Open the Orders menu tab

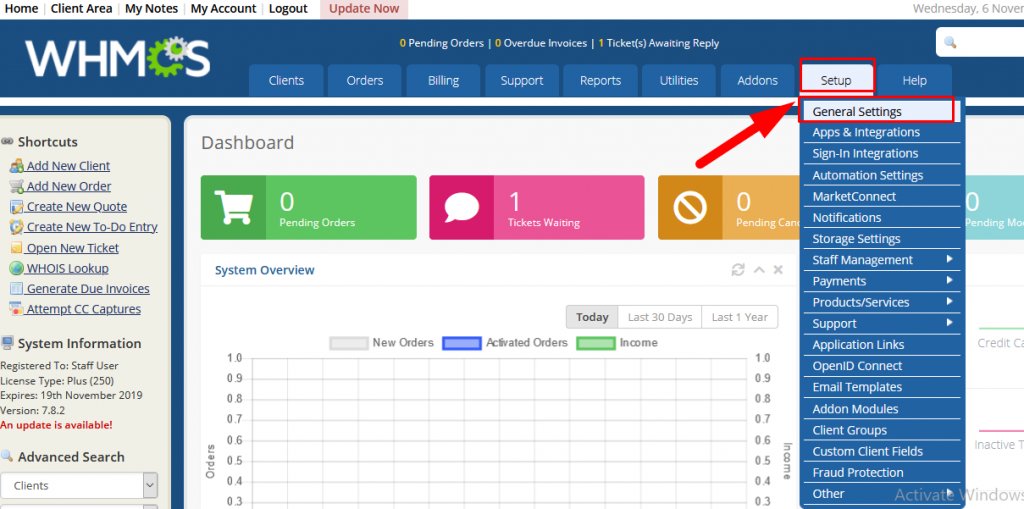click(364, 81)
